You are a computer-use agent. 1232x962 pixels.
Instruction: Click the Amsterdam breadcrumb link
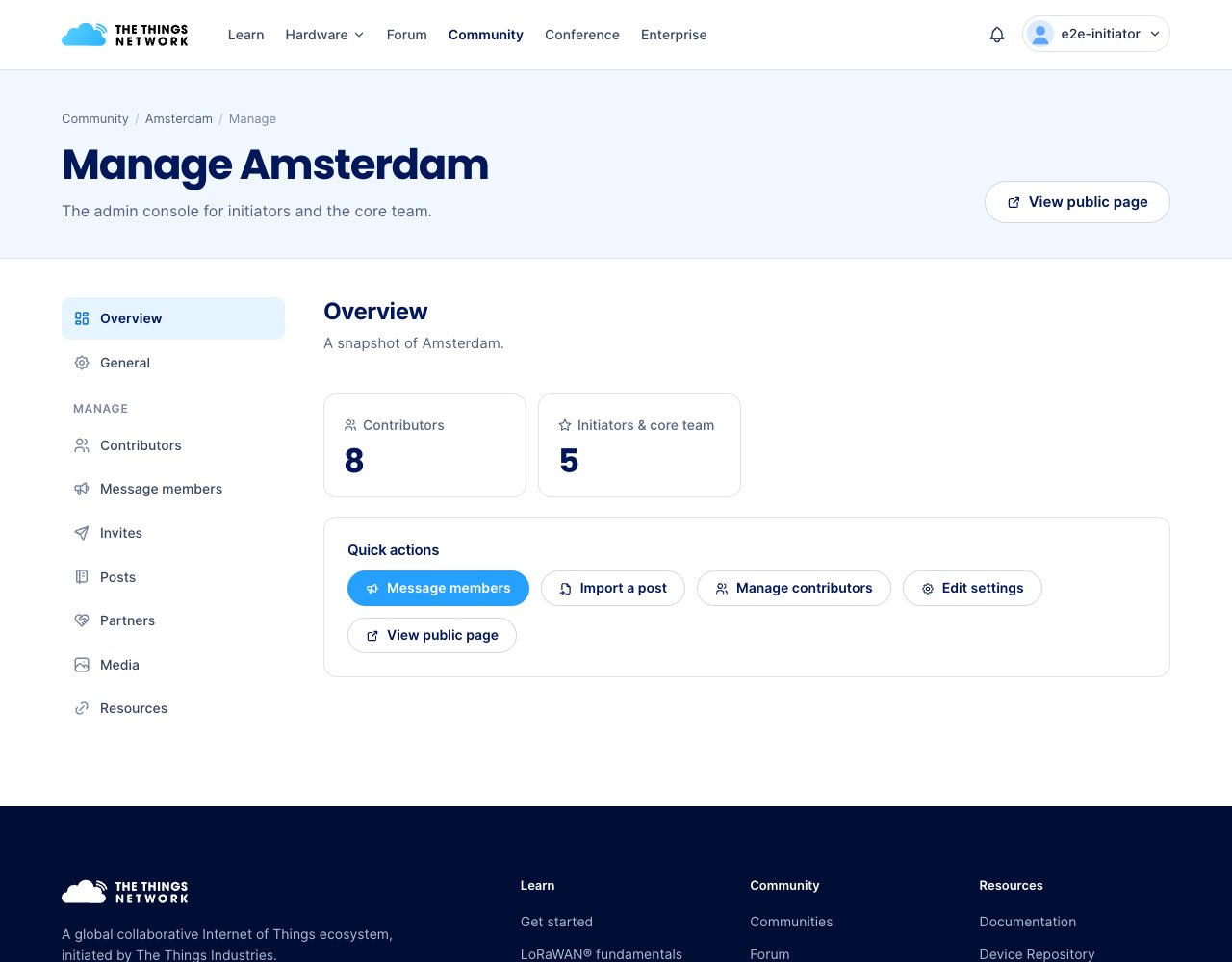point(179,119)
